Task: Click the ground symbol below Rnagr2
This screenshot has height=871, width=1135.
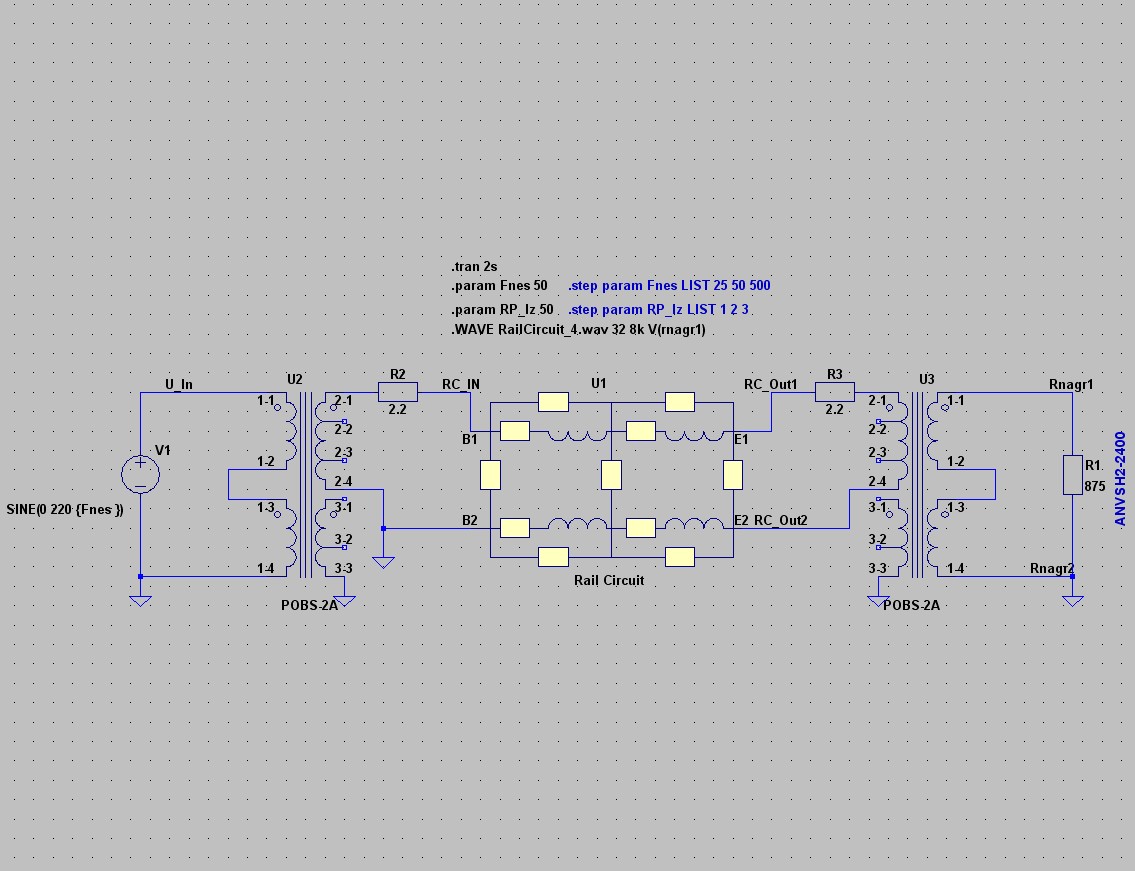Action: click(x=1072, y=599)
